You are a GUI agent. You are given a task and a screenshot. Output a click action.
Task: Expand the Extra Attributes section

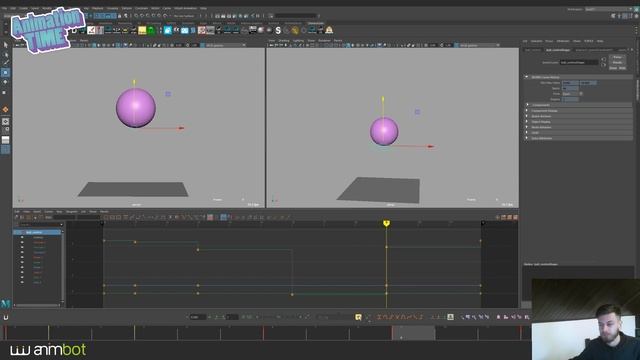click(x=527, y=138)
